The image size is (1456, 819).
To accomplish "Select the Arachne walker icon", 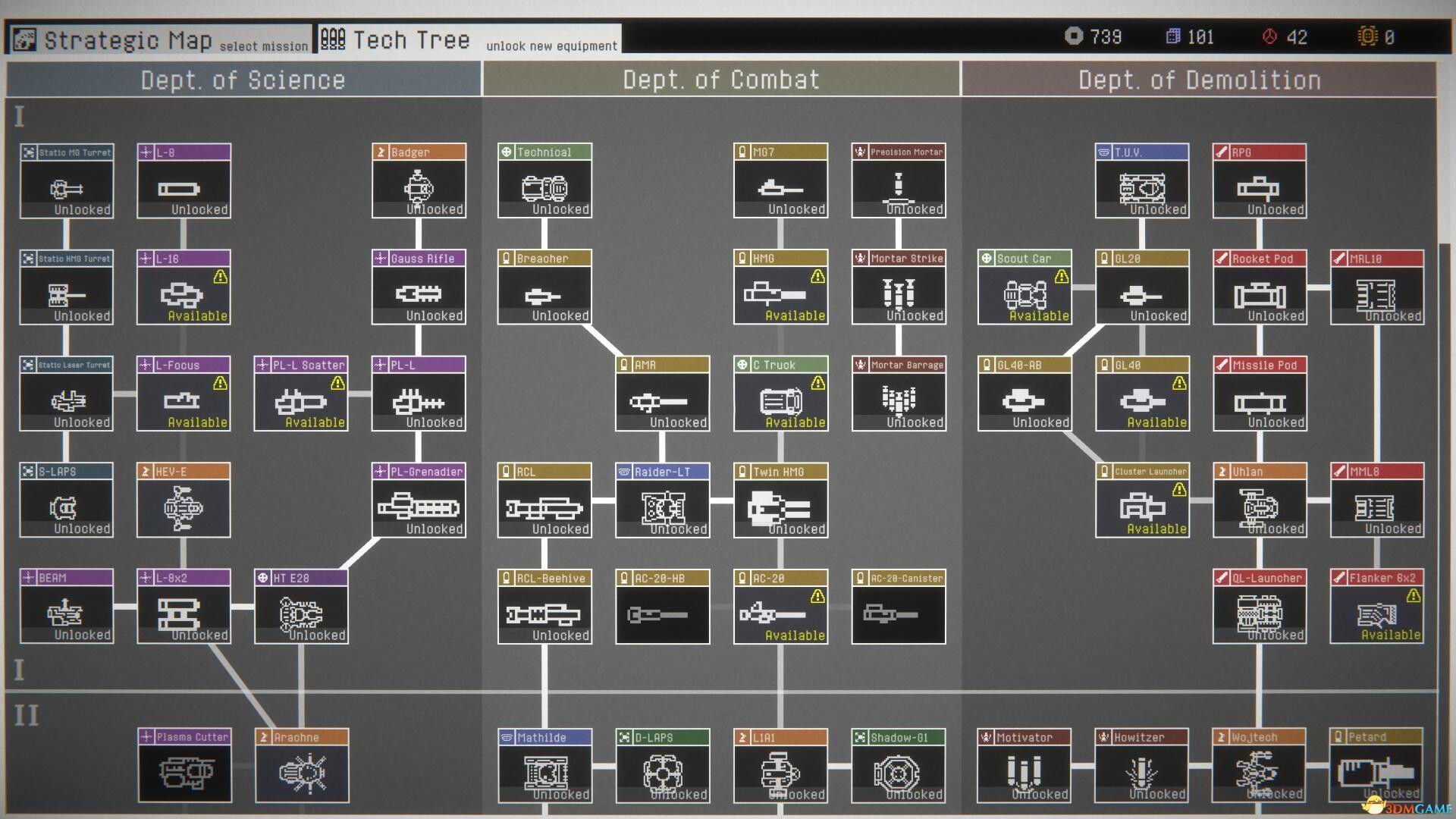I will pos(302,772).
